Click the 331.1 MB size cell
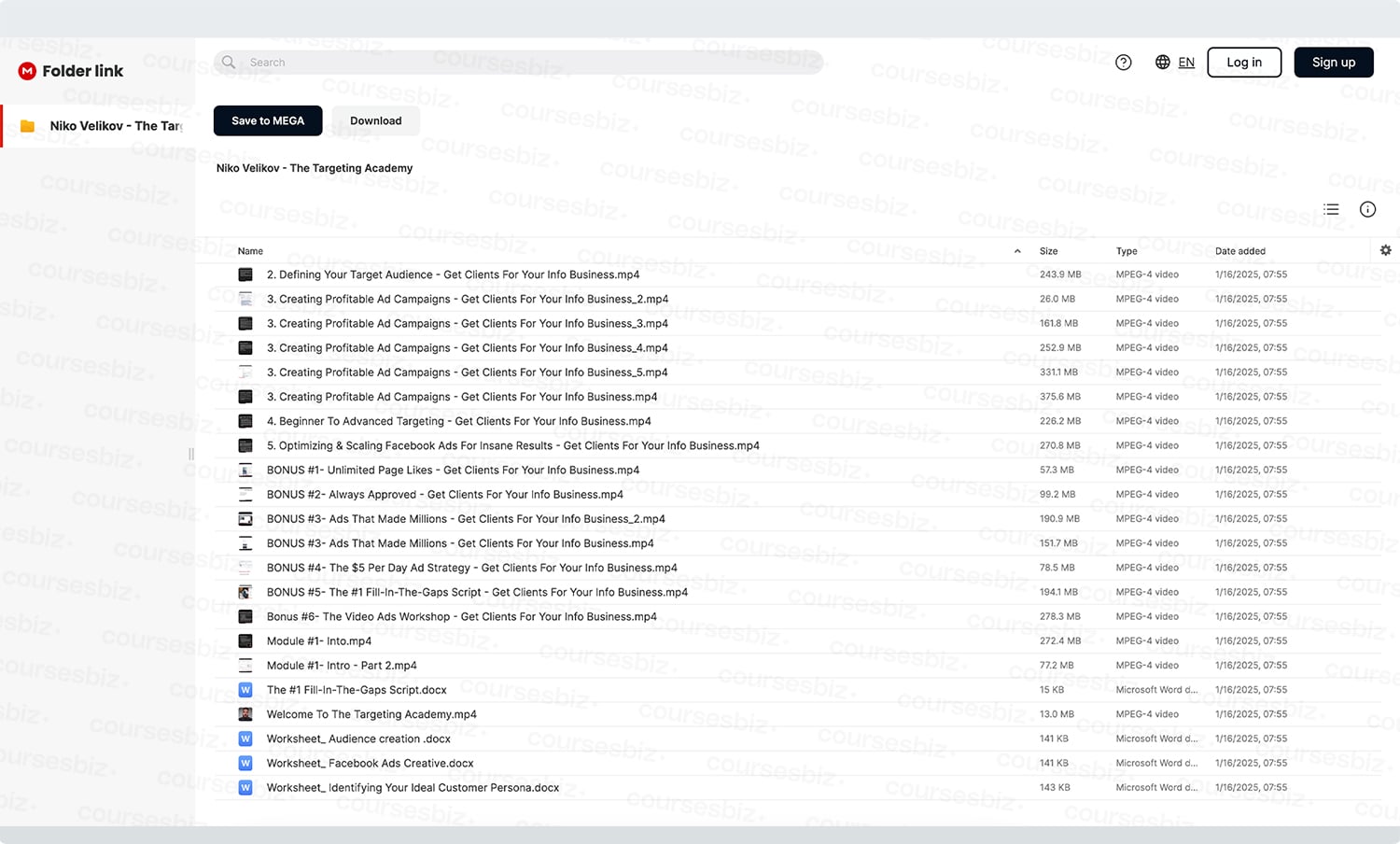 (x=1059, y=372)
